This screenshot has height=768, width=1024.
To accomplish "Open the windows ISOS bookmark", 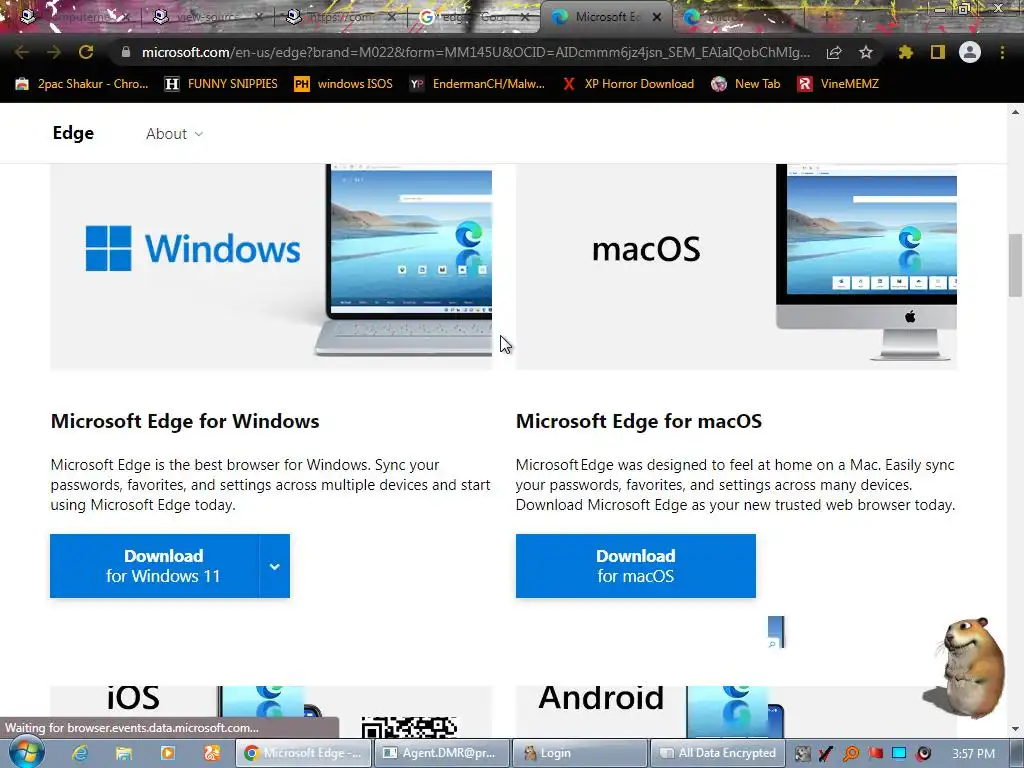I will click(344, 84).
